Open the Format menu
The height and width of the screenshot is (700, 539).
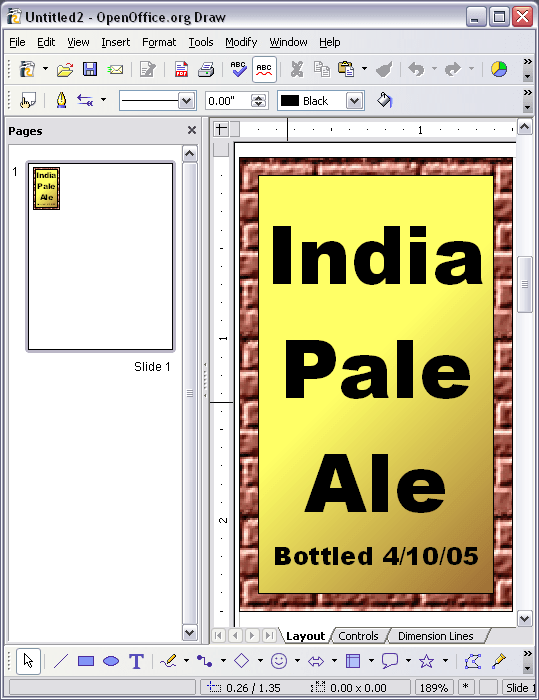pyautogui.click(x=159, y=42)
